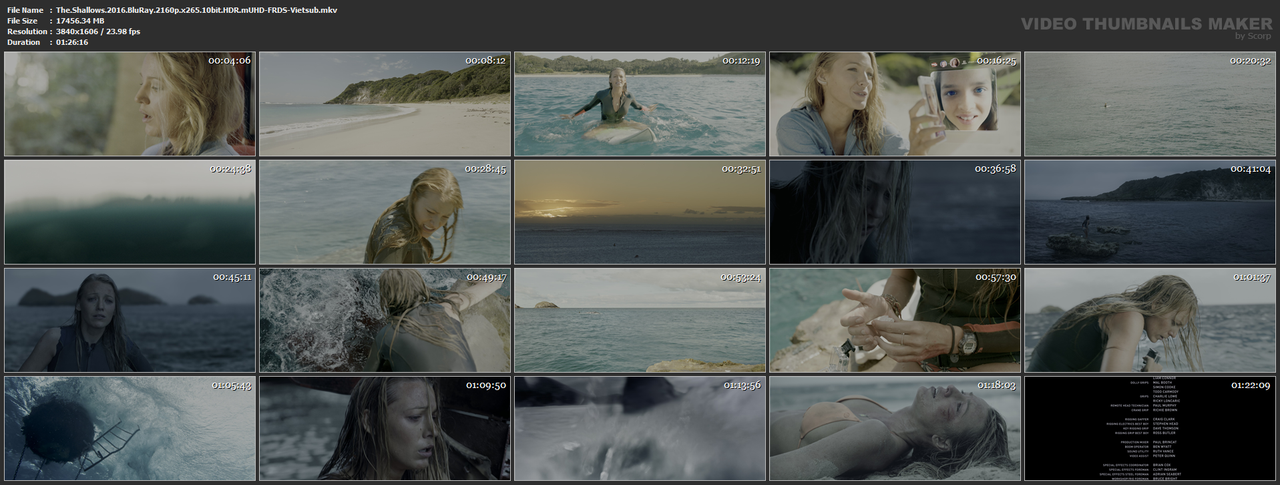Open the thumbnail stamped 01:09:50

point(385,428)
